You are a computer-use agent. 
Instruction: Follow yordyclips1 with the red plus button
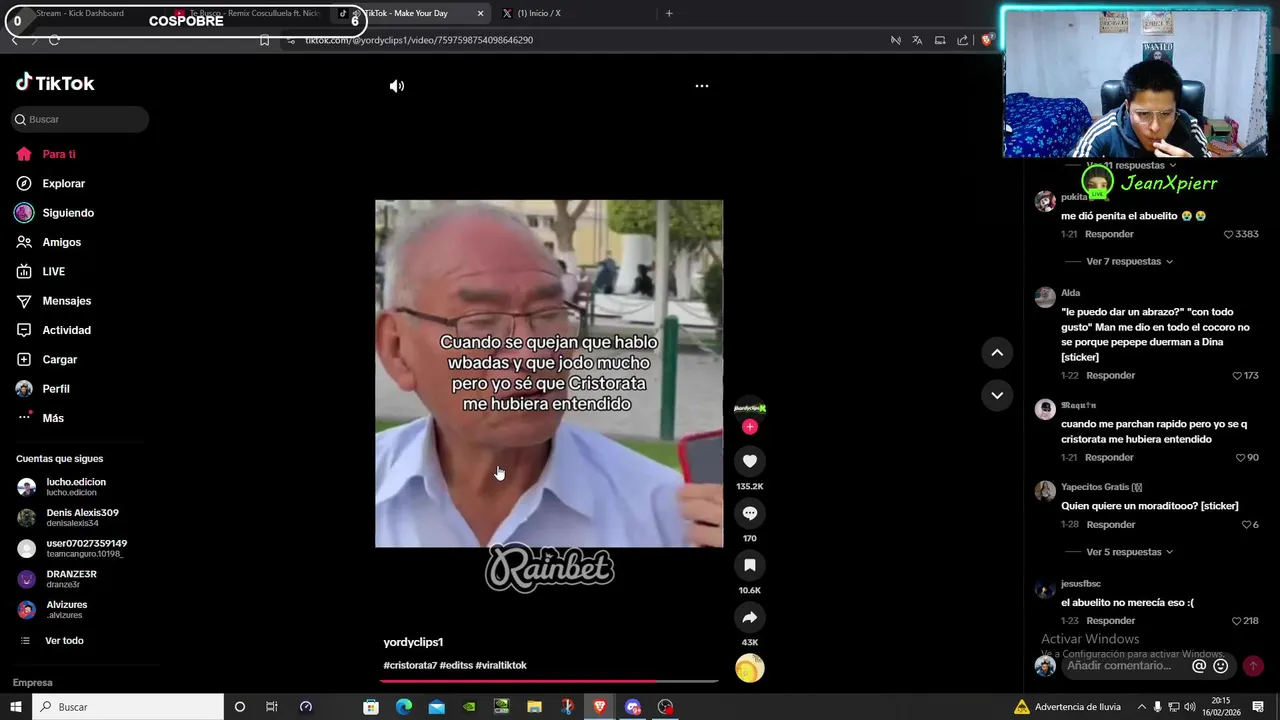(750, 427)
